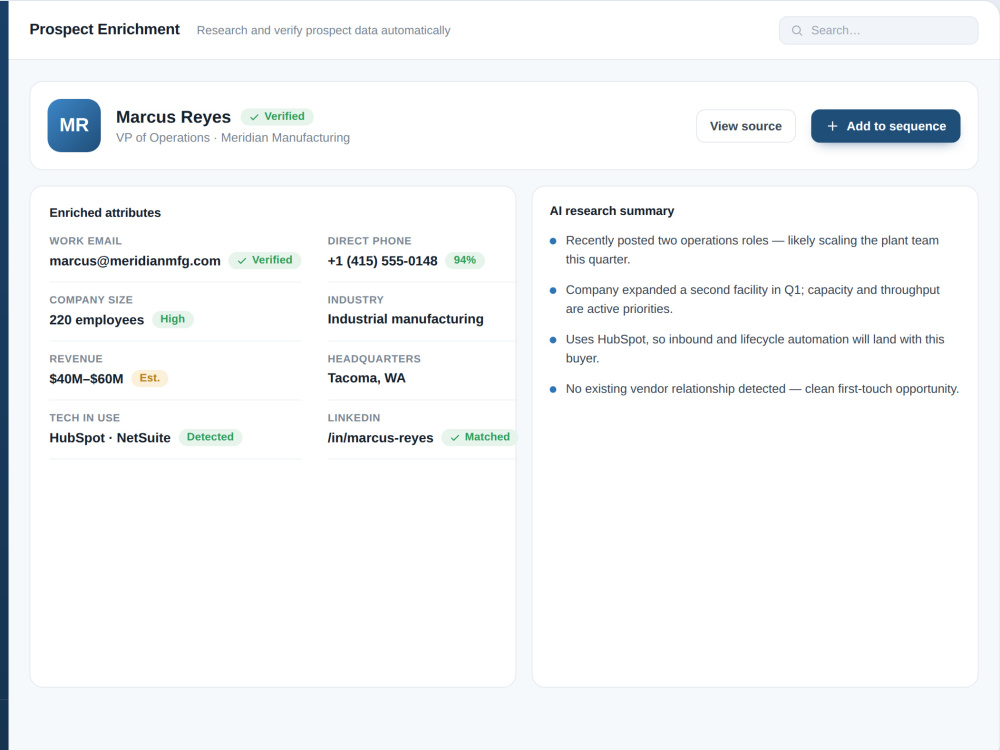Click the plus icon in Add to sequence
The image size is (1000, 750).
pyautogui.click(x=832, y=126)
